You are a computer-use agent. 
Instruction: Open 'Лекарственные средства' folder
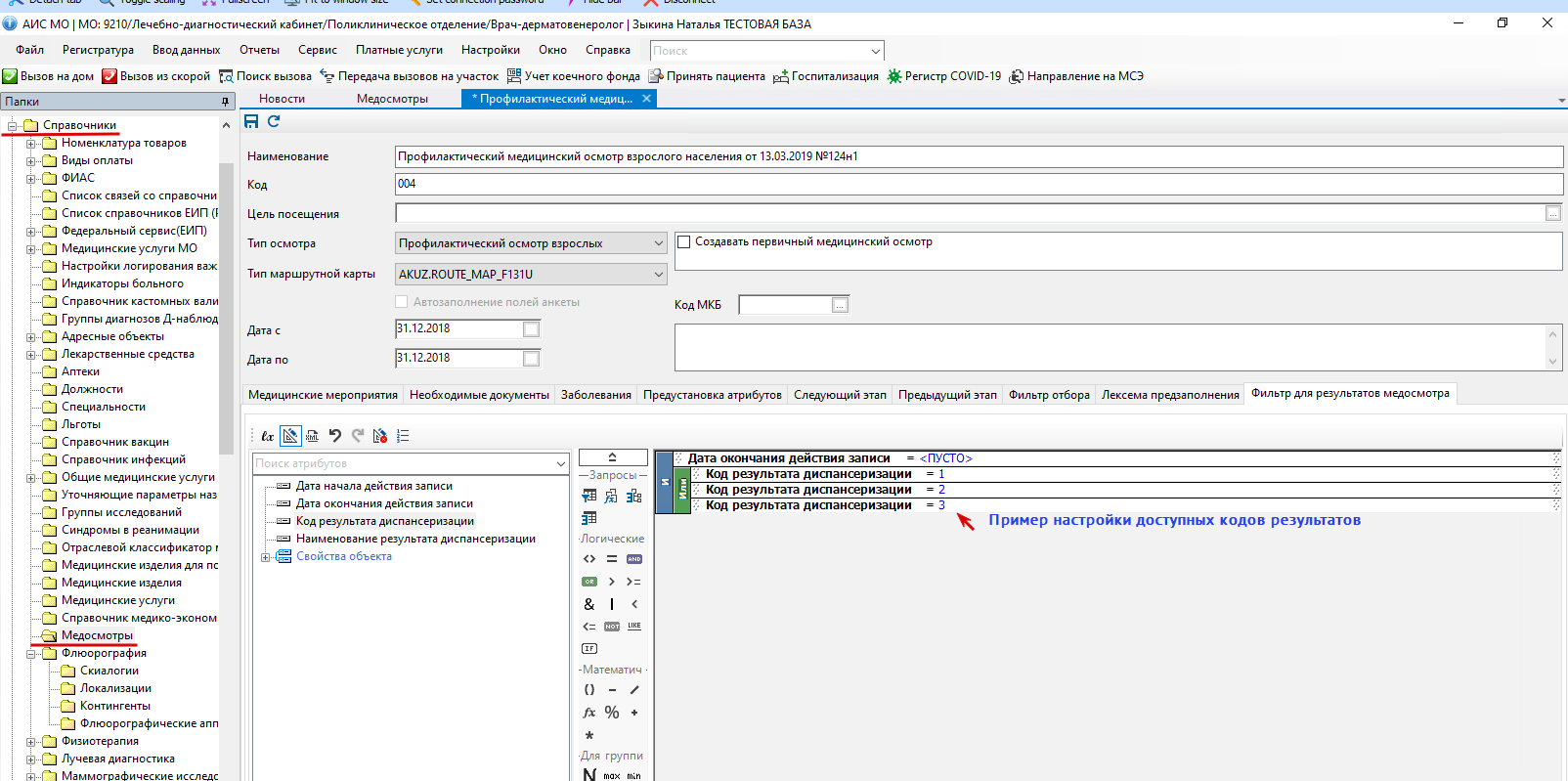tap(127, 354)
